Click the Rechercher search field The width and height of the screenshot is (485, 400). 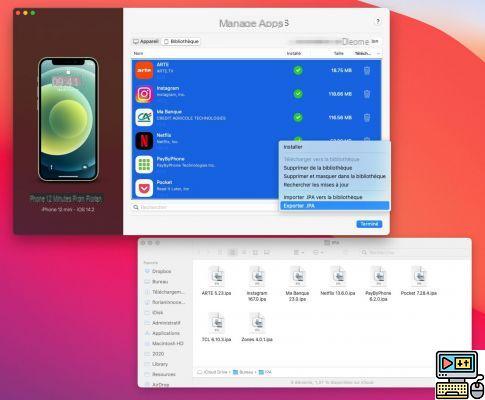205,207
